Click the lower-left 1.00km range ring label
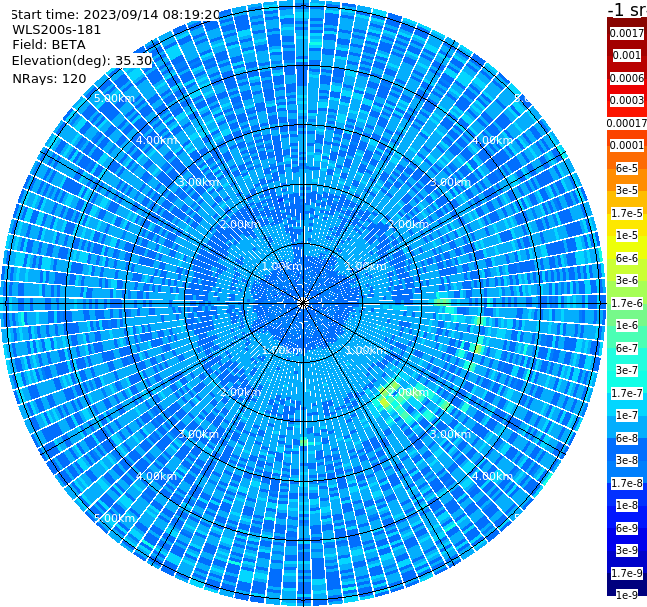Screen dimensions: 647x607 (x=282, y=350)
